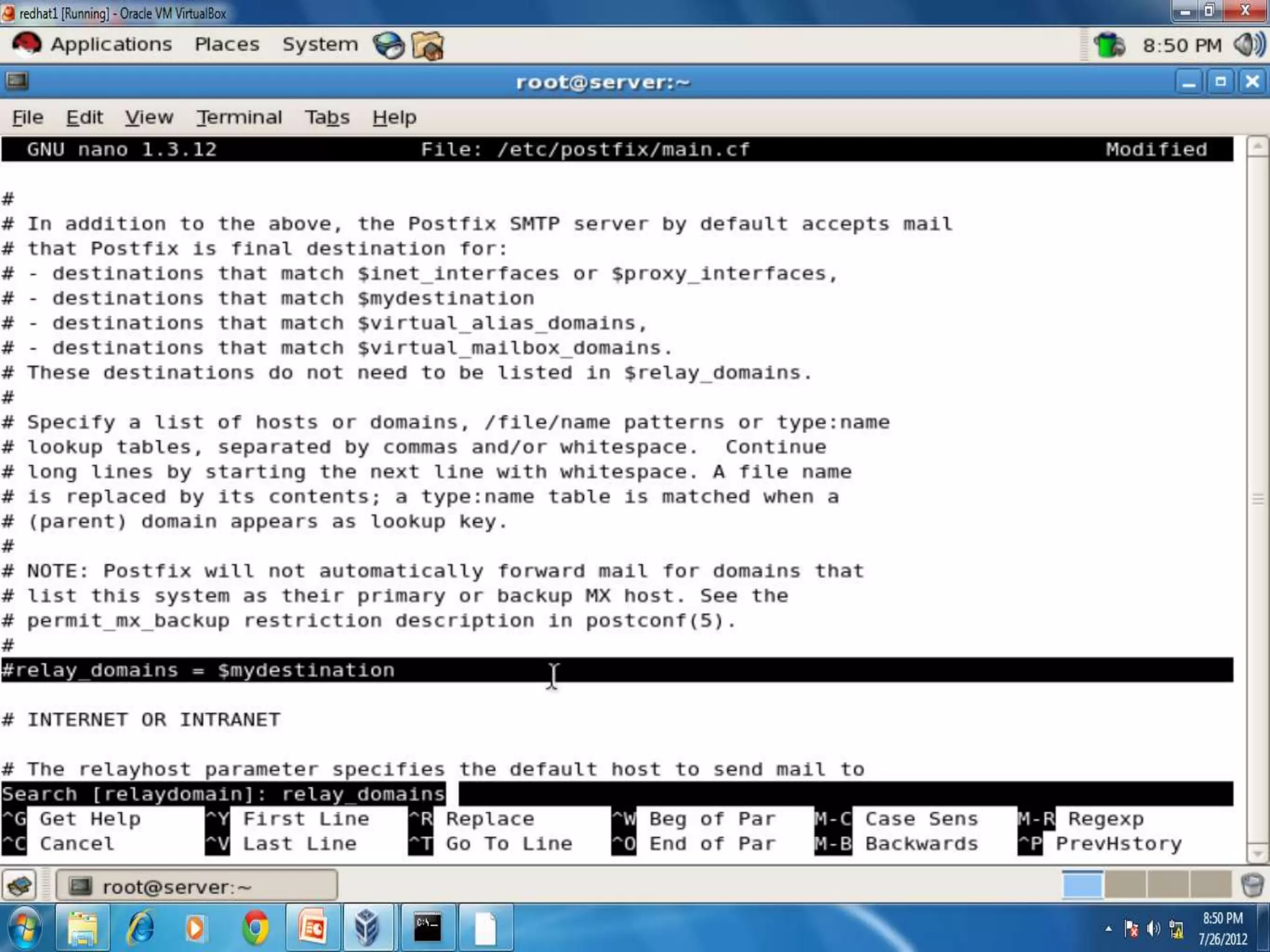Open Google Chrome from Windows taskbar

click(x=255, y=929)
